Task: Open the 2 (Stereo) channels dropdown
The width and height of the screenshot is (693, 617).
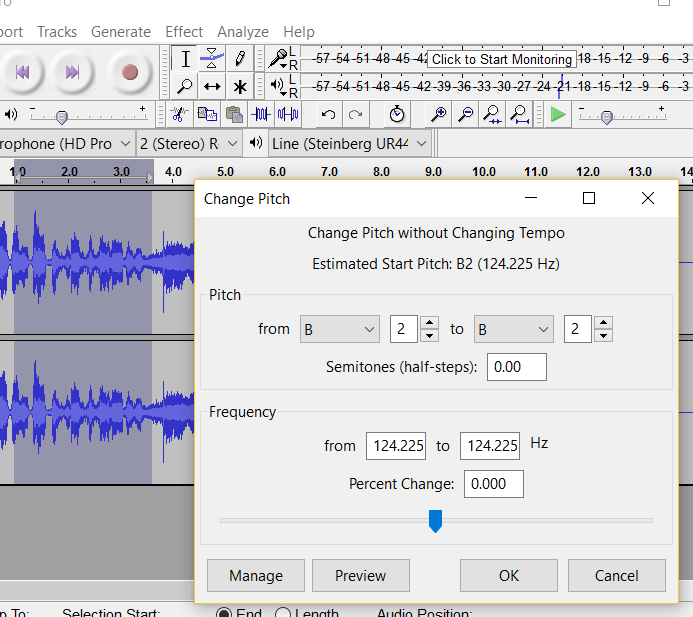Action: 189,144
